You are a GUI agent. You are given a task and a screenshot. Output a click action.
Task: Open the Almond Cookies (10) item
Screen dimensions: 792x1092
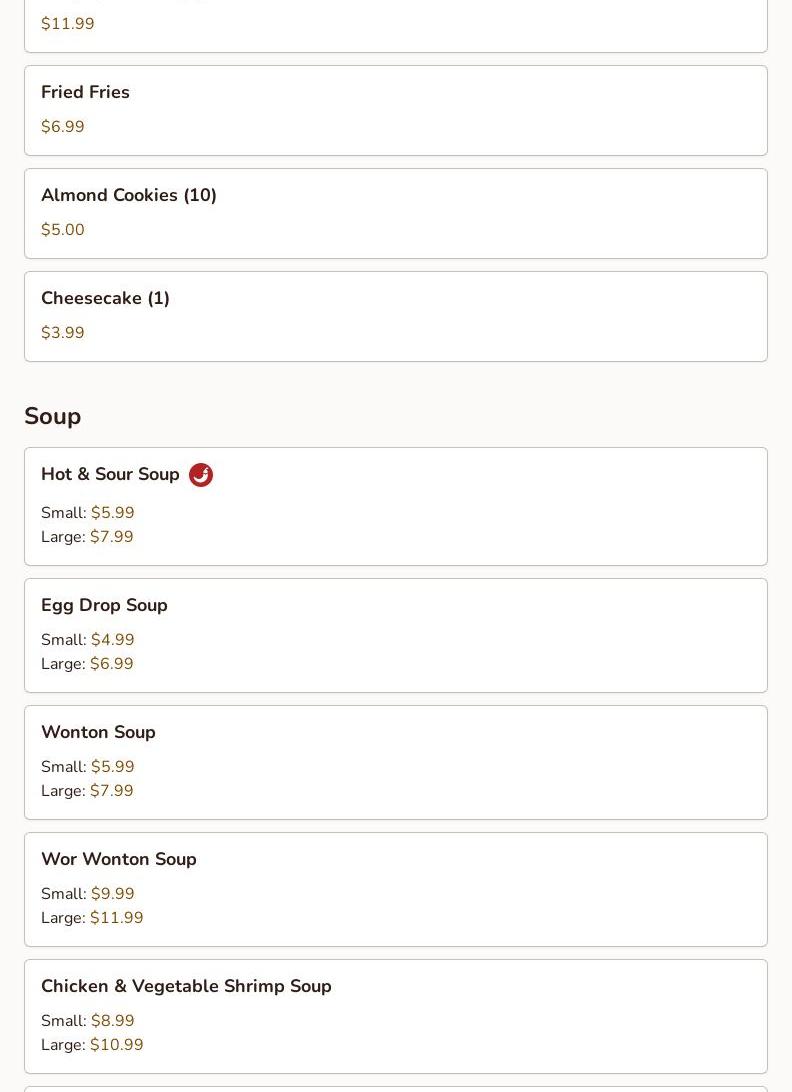129,195
